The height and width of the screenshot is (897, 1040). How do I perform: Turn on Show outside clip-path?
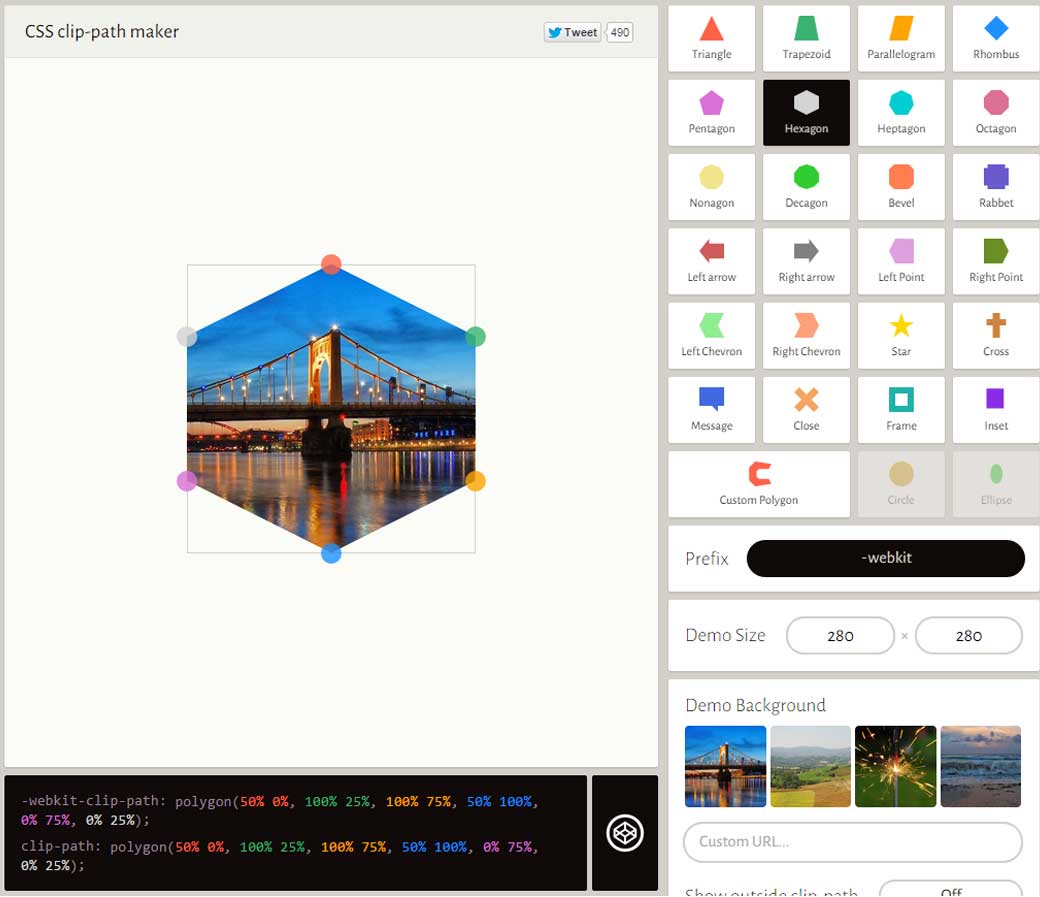tap(949, 889)
